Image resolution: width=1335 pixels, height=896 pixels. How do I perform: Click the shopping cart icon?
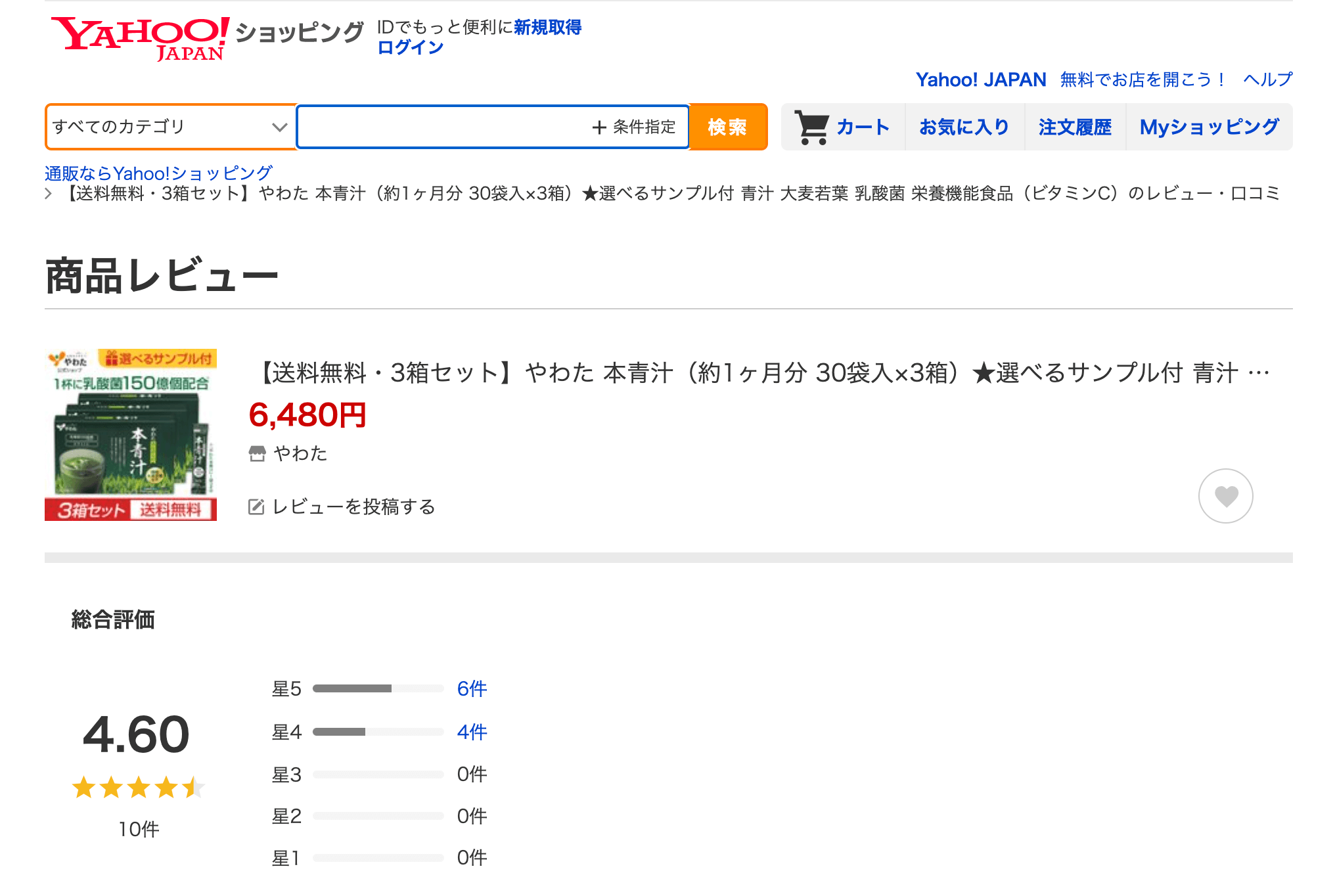(812, 127)
